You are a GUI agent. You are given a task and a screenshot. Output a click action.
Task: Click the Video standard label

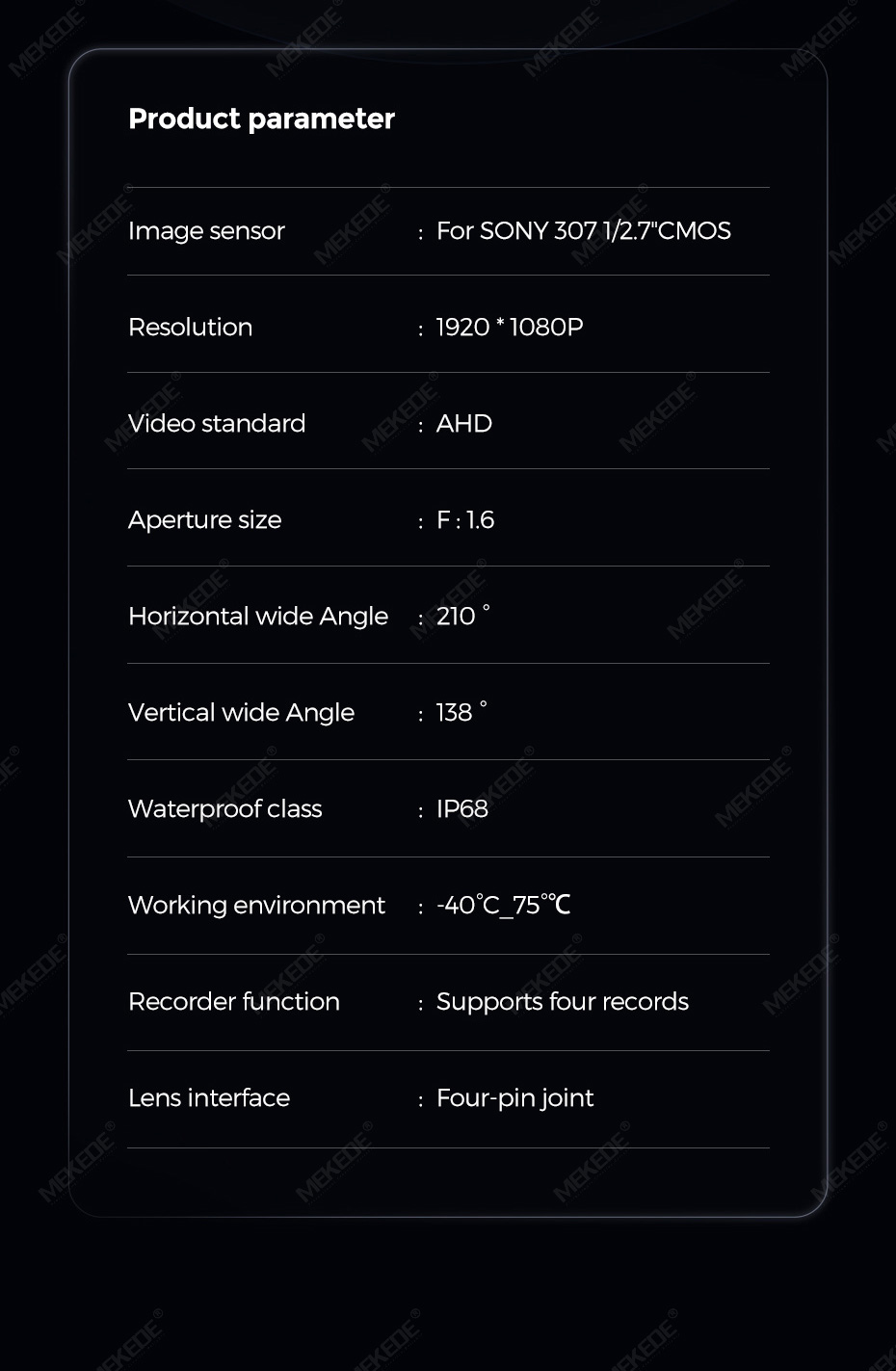217,424
